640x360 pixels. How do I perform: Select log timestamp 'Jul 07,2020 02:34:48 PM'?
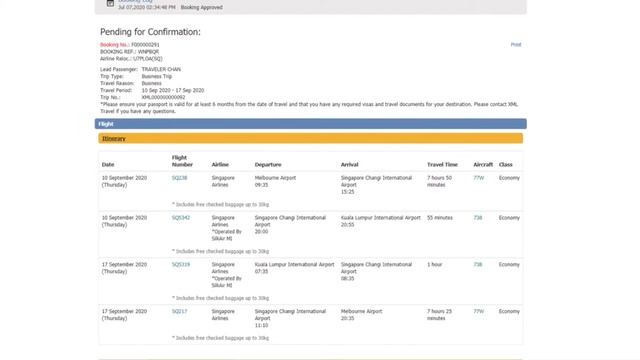pos(147,7)
